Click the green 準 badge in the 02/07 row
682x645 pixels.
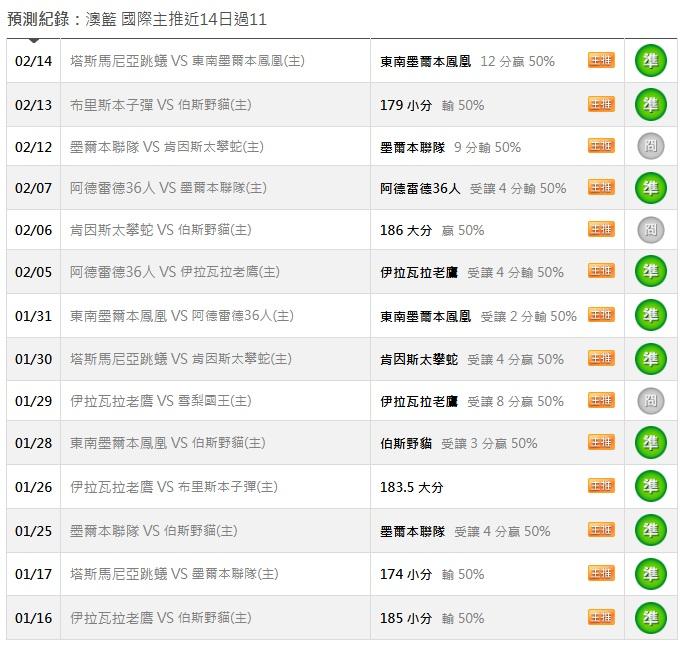[x=651, y=188]
